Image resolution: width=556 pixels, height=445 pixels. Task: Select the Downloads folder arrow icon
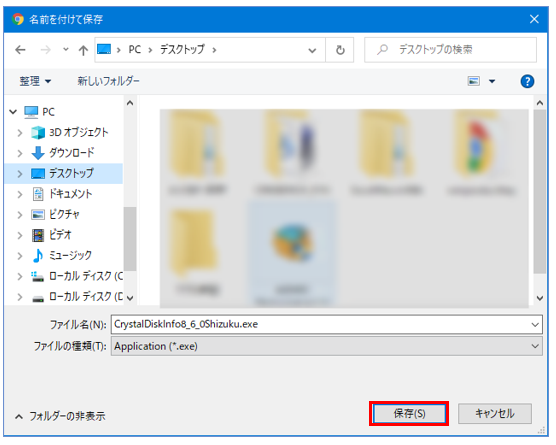(38, 153)
